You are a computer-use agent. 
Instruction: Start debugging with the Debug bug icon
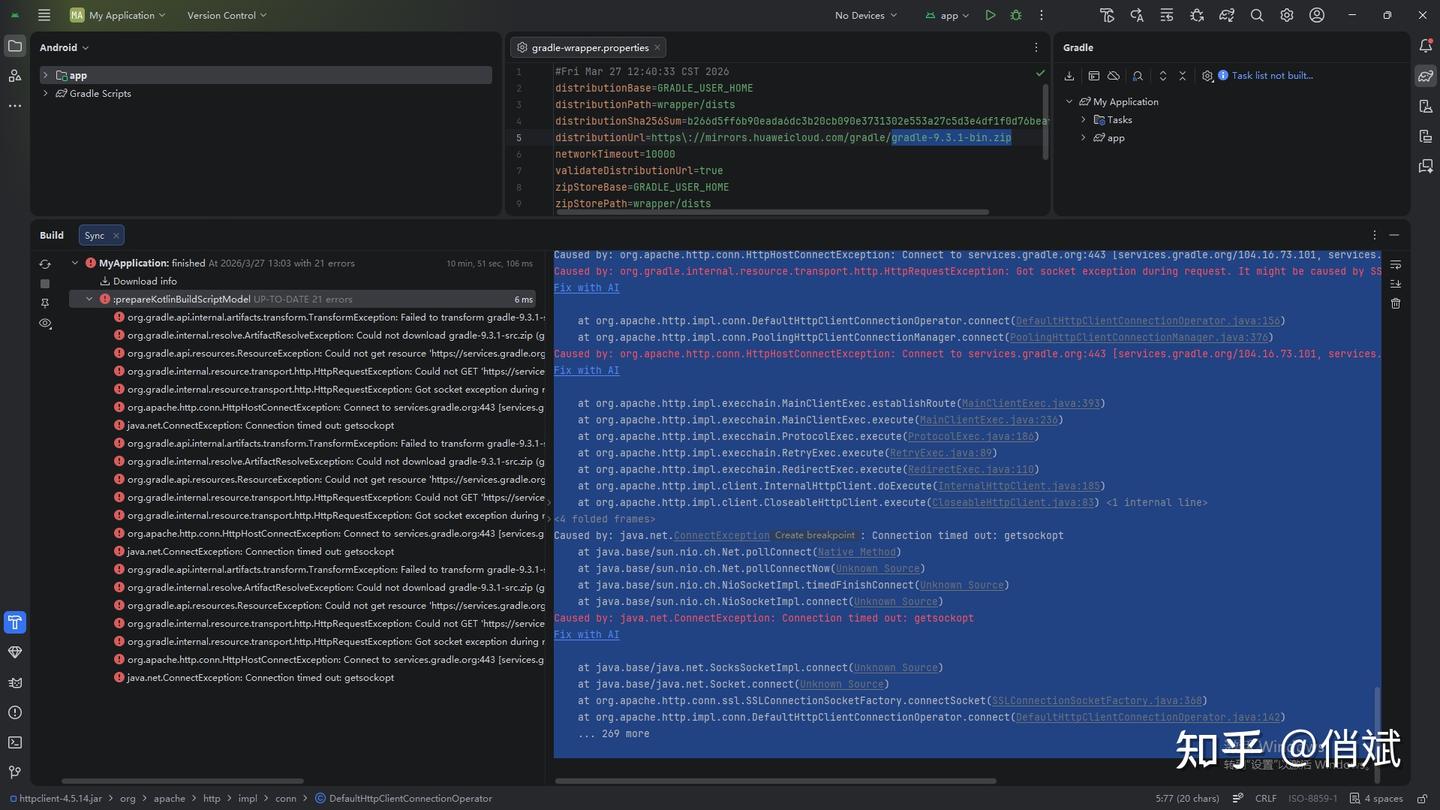coord(1016,15)
